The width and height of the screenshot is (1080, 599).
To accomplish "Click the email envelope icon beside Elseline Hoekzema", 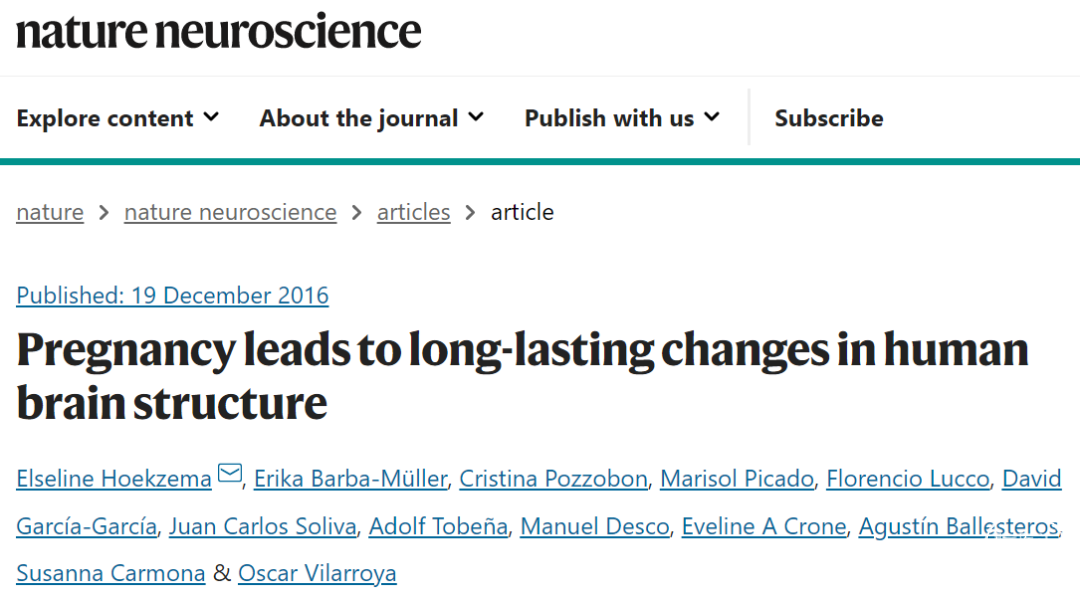I will coord(230,474).
